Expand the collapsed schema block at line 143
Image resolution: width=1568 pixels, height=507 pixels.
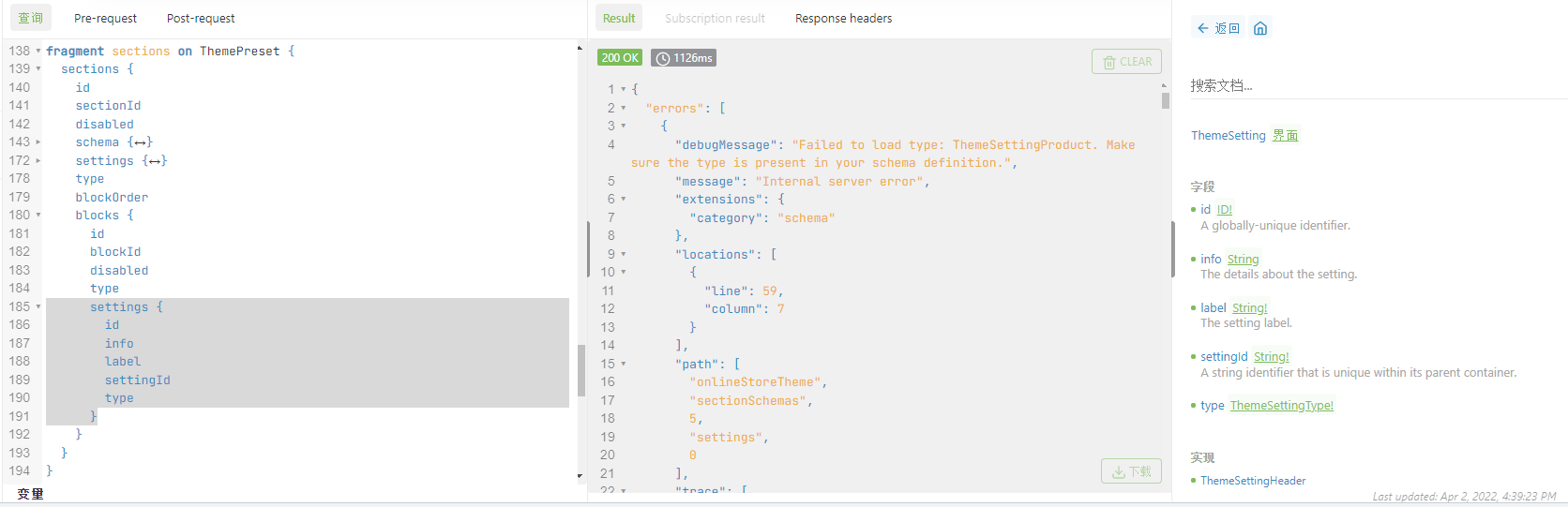pos(38,142)
